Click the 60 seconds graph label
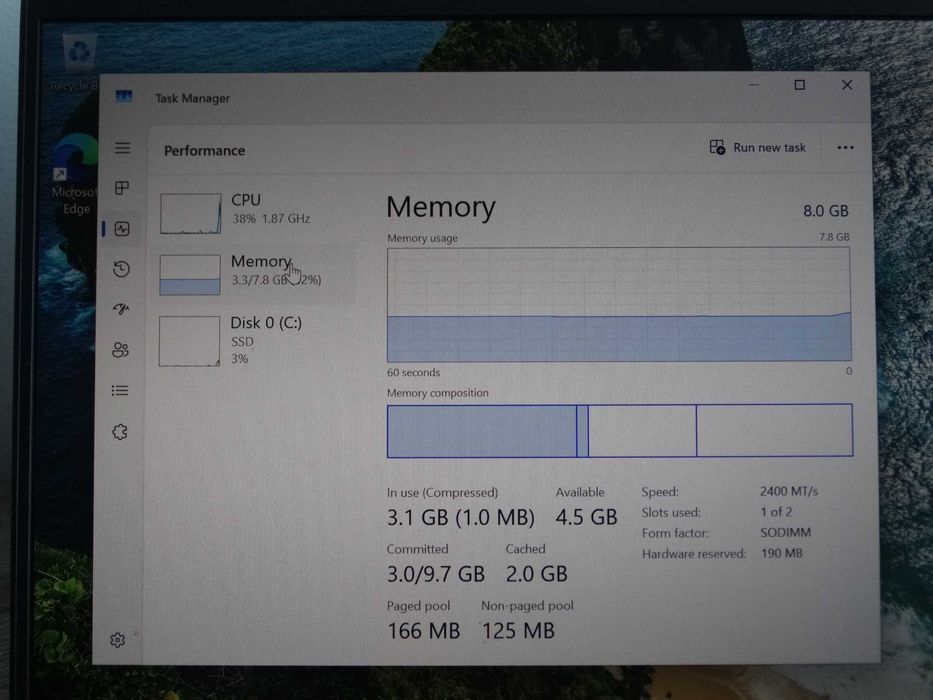This screenshot has width=933, height=700. 414,373
